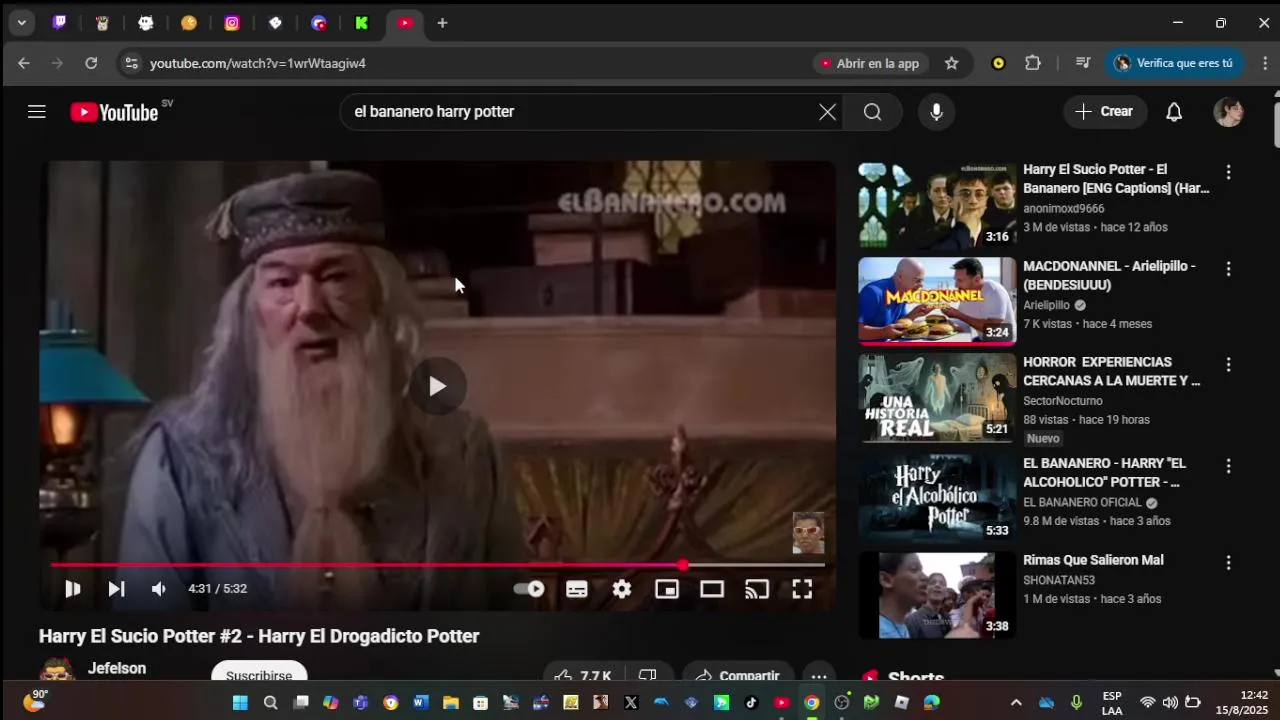Switch to theater mode
Screen dimensions: 1280x720
[712, 589]
